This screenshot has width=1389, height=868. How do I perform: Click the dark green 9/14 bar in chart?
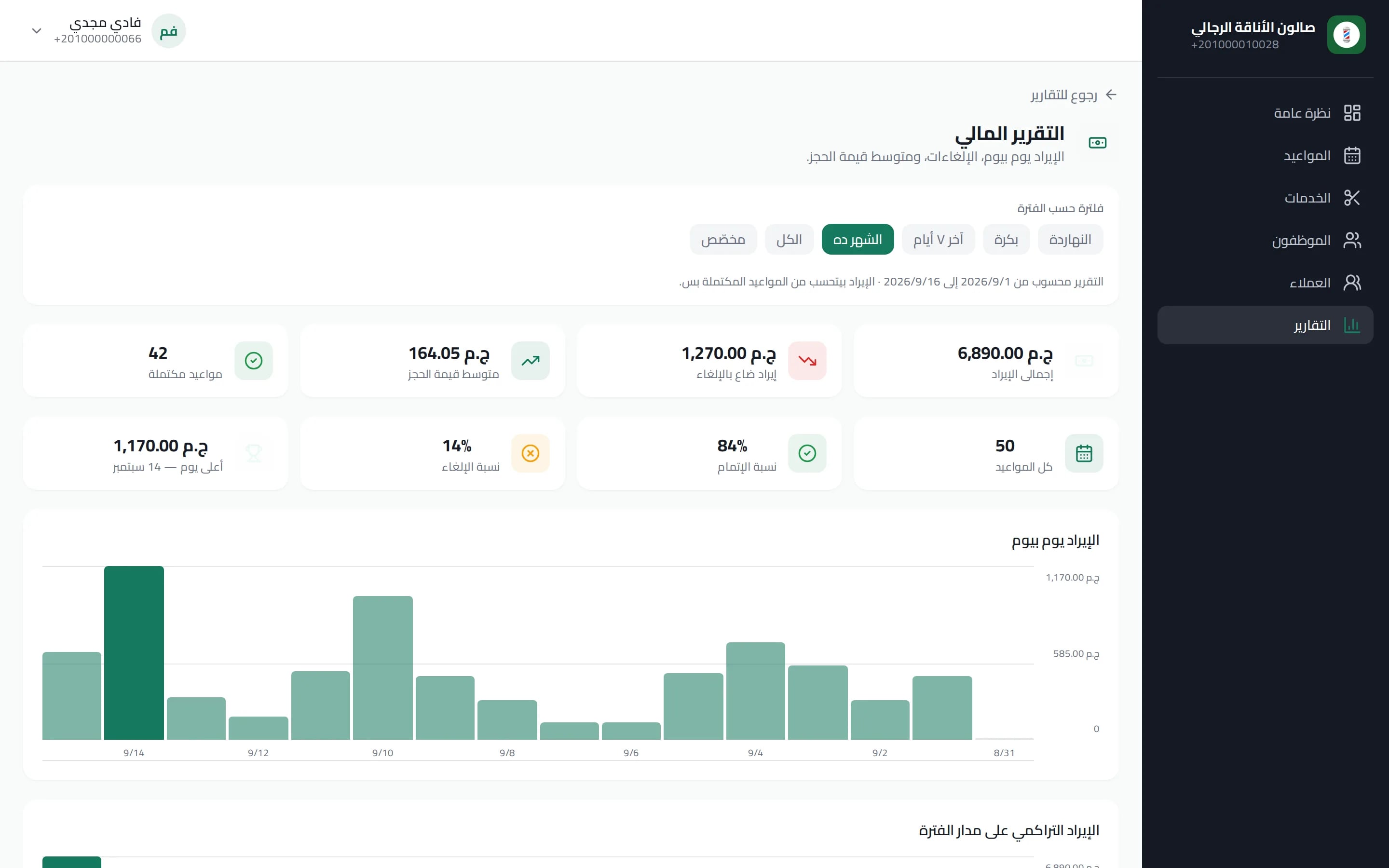point(134,653)
